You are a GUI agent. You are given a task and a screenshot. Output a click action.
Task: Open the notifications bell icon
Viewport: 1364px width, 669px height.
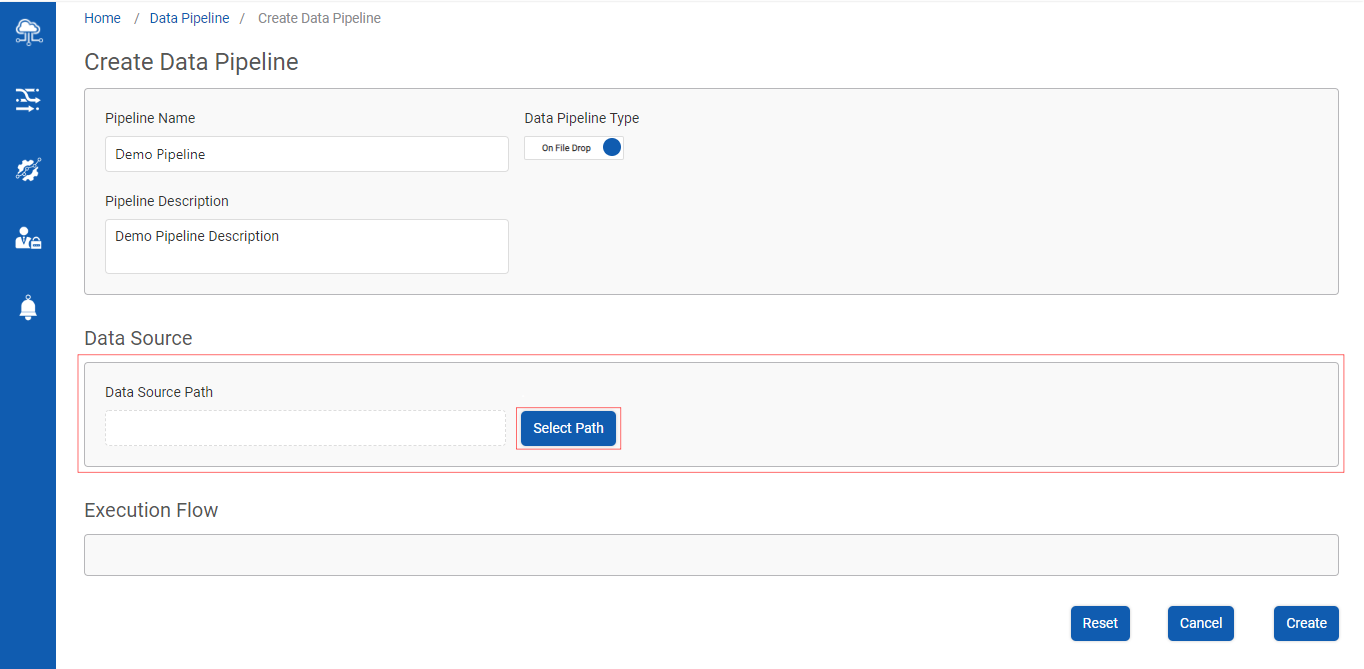(x=28, y=307)
